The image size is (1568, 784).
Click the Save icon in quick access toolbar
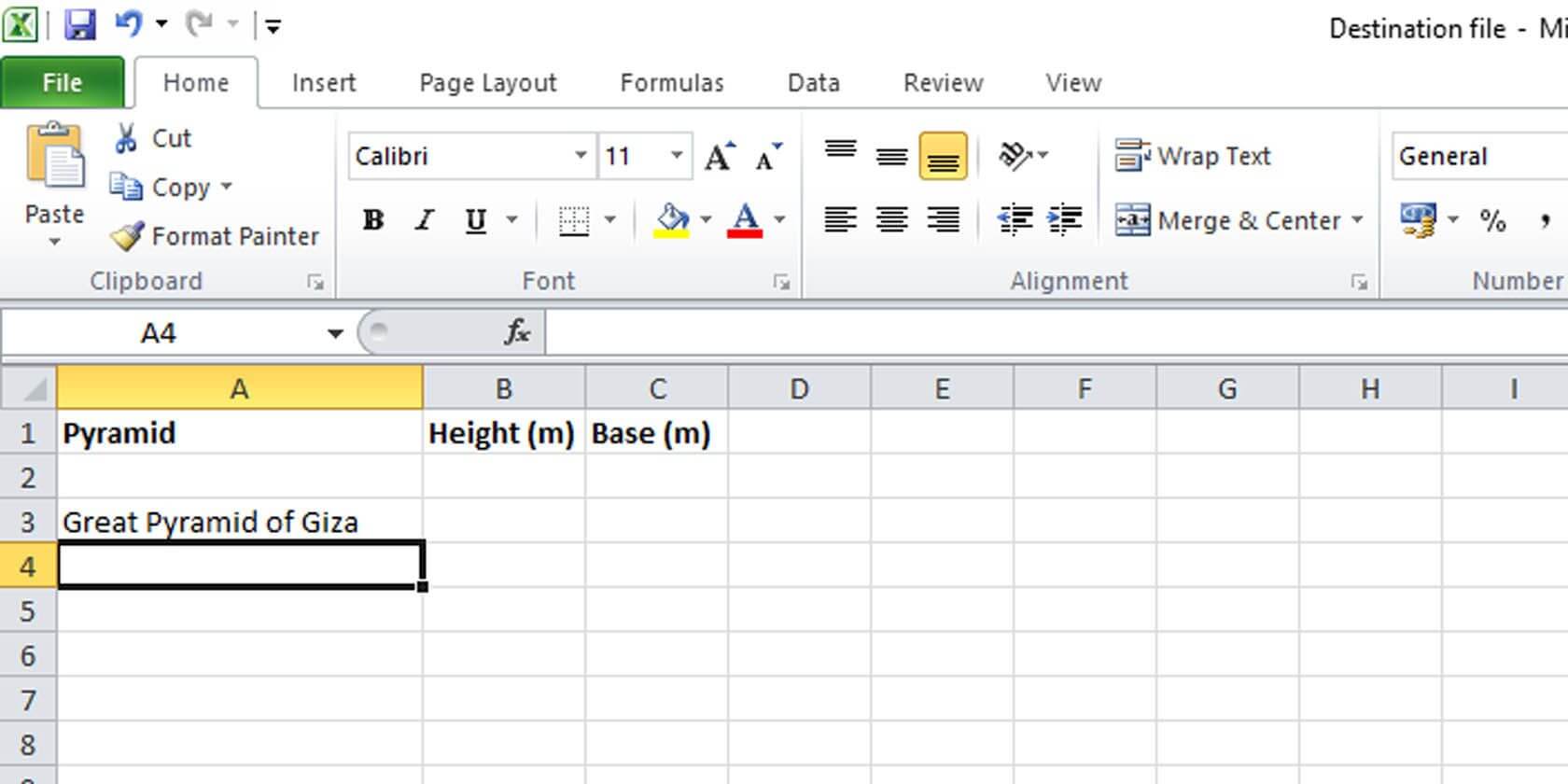[x=80, y=25]
